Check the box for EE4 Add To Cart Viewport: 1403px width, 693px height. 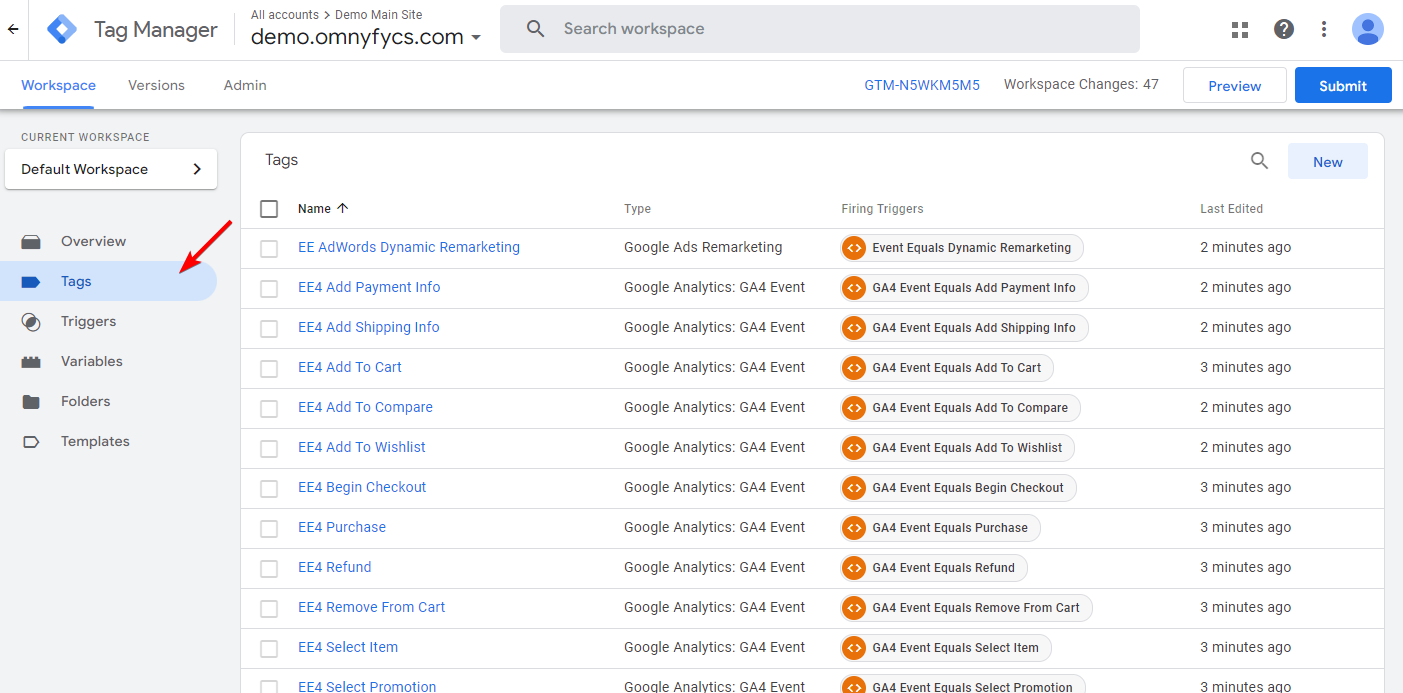click(269, 369)
